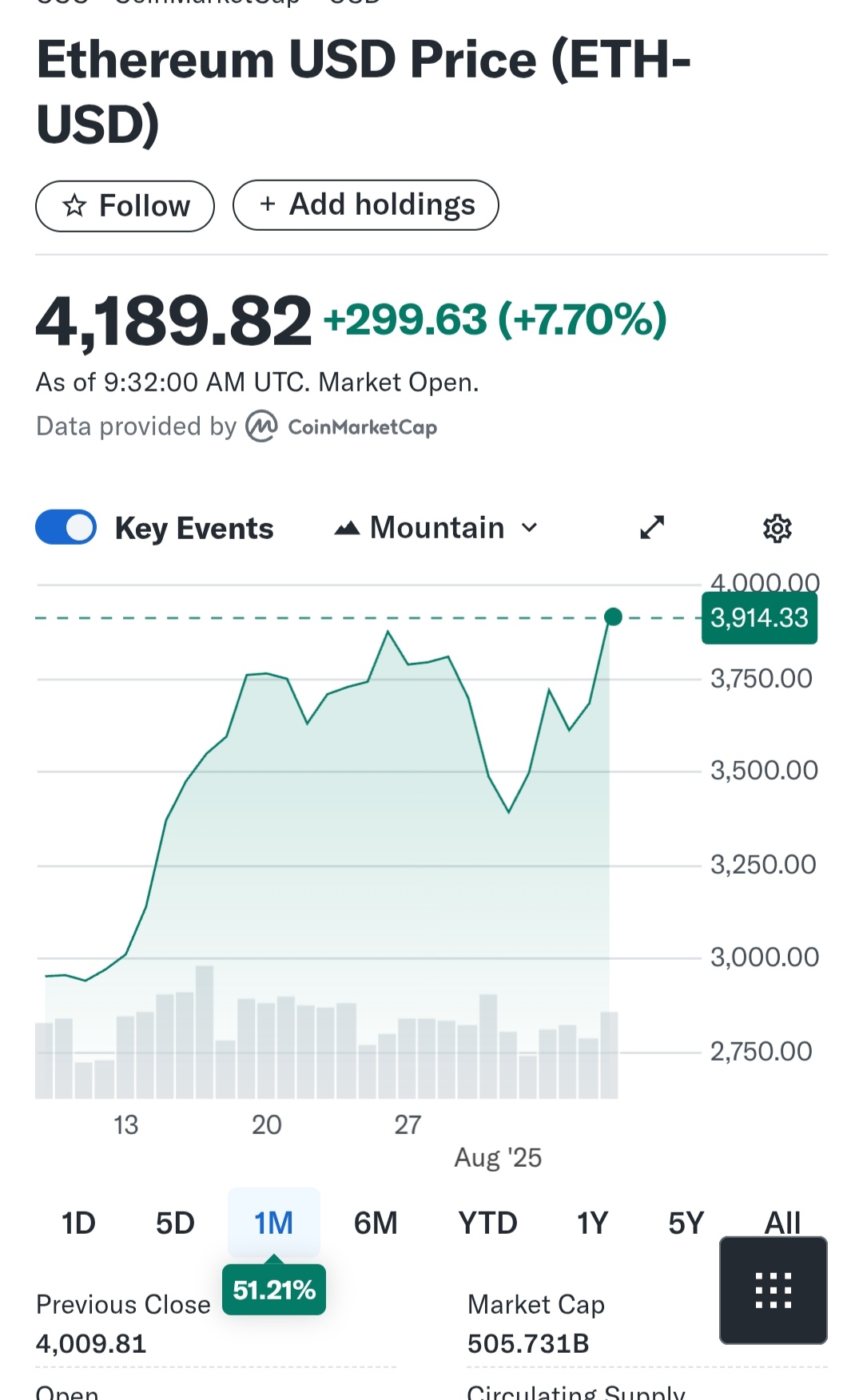The width and height of the screenshot is (863, 1400).
Task: Click the Add holdings button
Action: pos(366,205)
